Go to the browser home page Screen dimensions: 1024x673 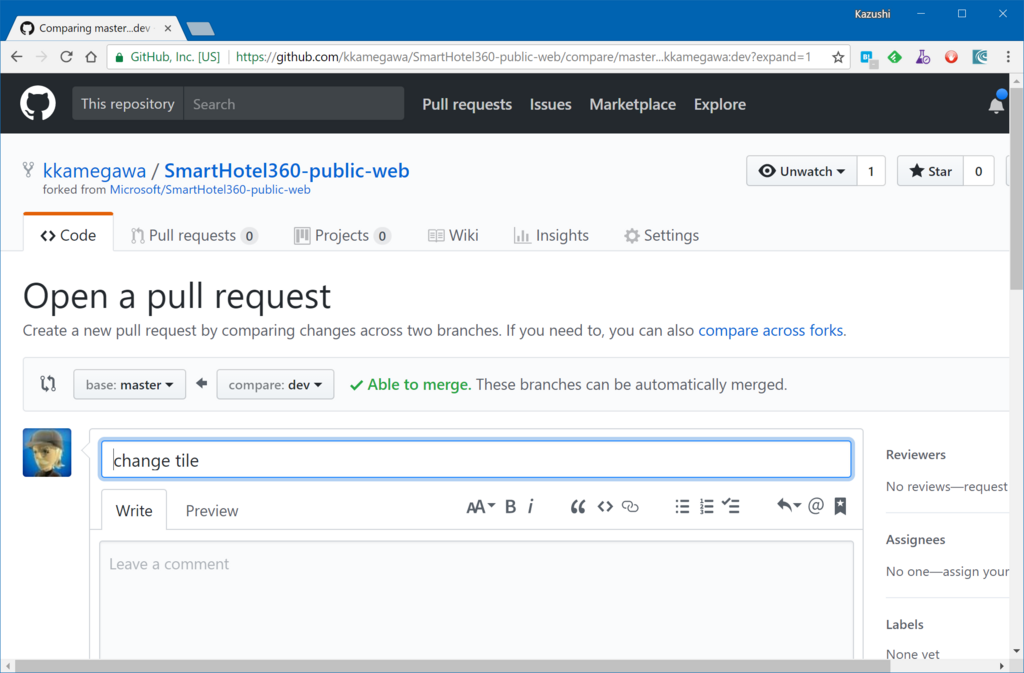pyautogui.click(x=91, y=57)
